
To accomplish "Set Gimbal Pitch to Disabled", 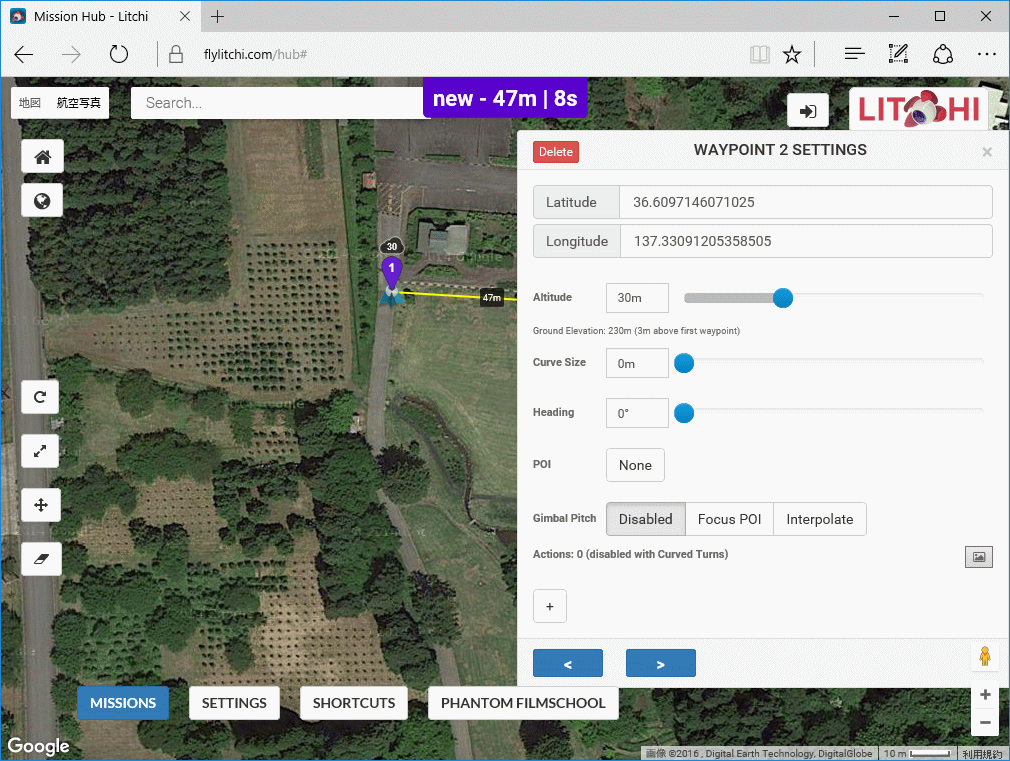I will pos(645,519).
